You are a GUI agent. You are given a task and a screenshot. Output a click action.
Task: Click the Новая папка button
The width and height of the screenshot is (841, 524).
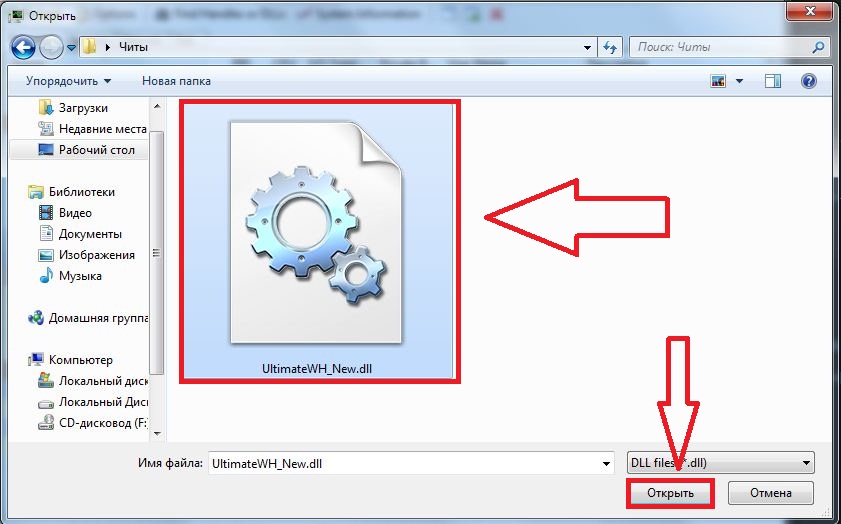click(176, 80)
